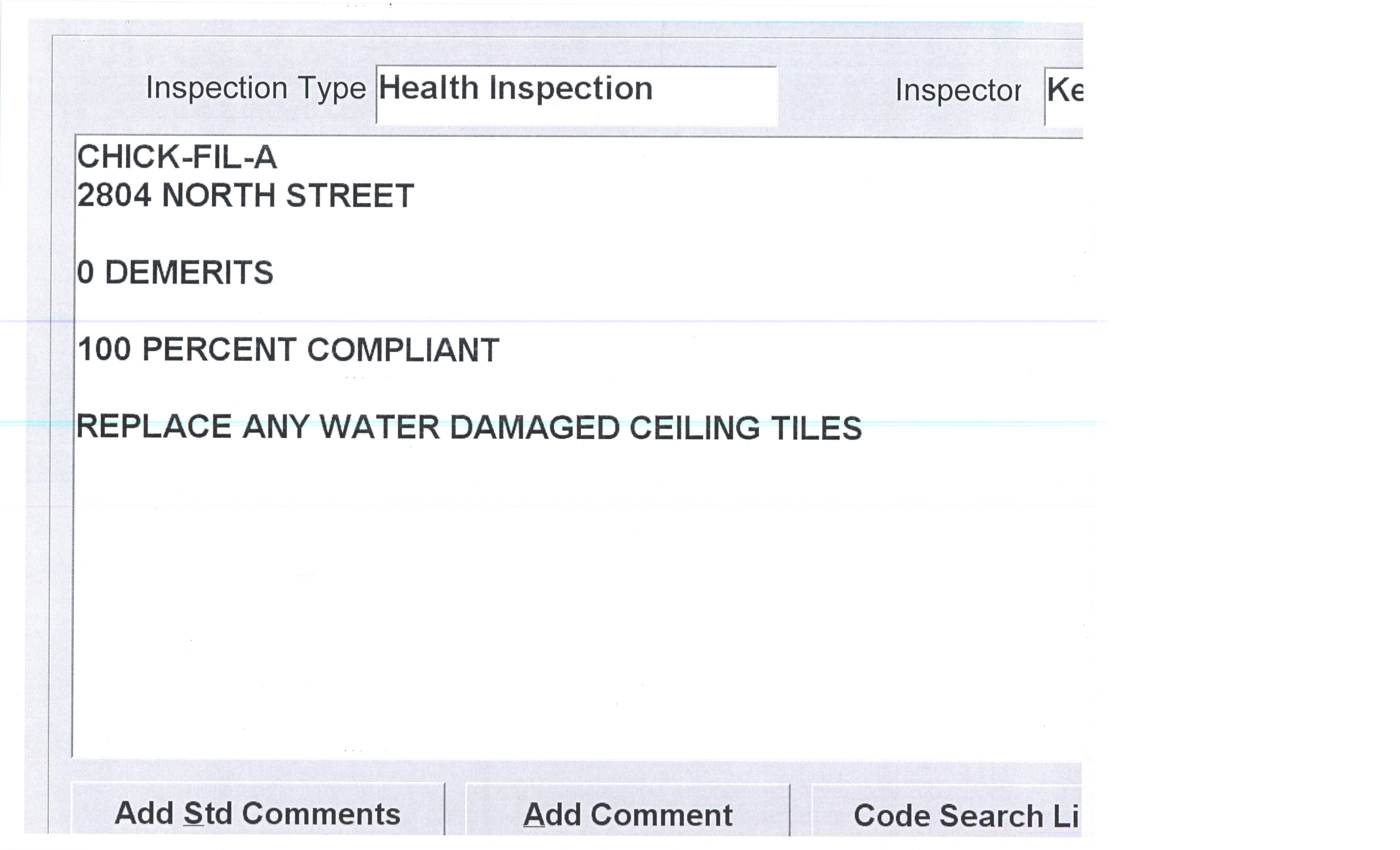Click empty space in comments box

(x=568, y=597)
